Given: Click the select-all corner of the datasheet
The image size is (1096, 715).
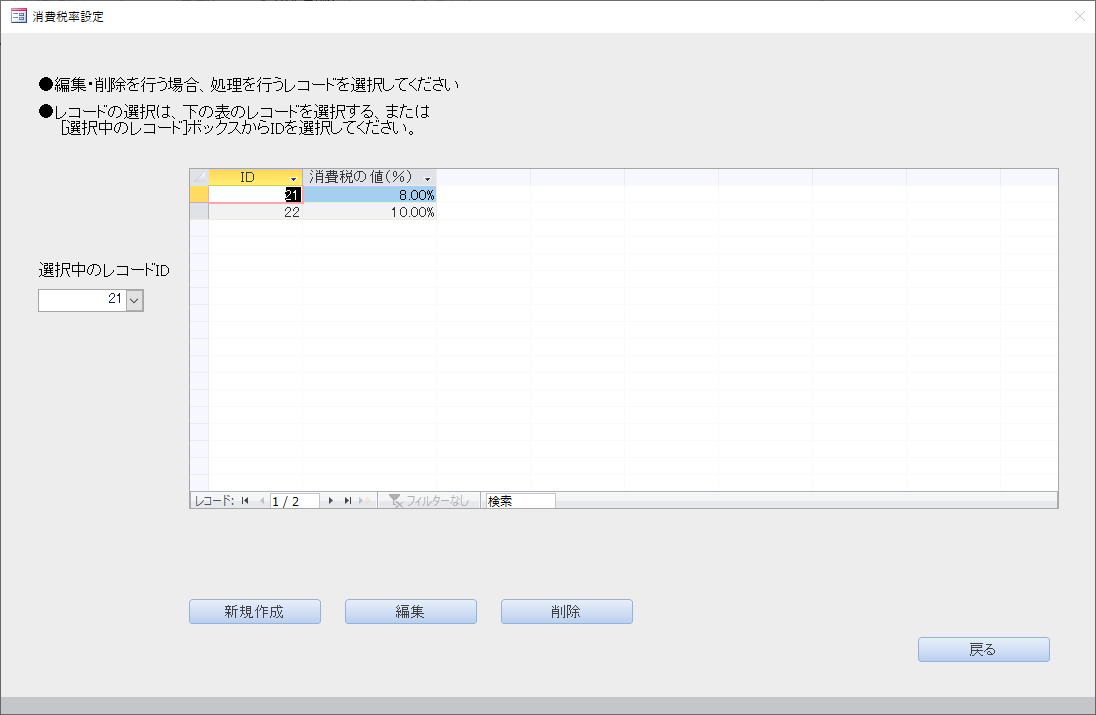Looking at the screenshot, I should [x=199, y=177].
